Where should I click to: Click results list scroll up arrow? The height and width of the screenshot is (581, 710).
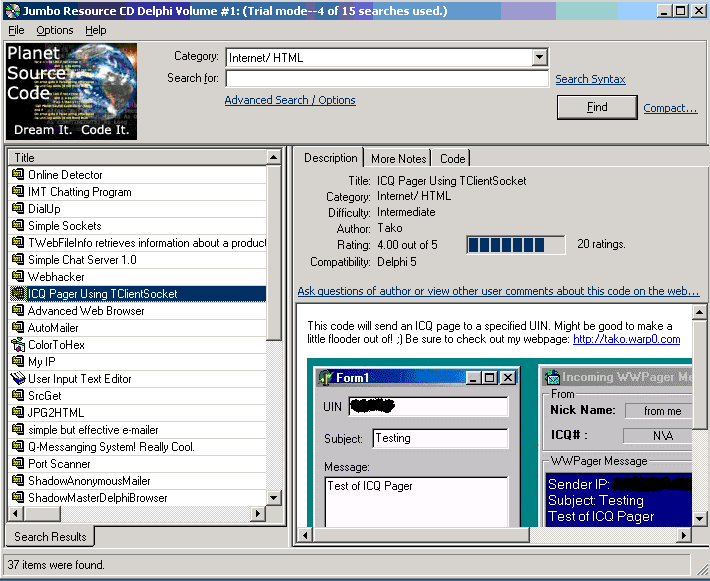click(273, 158)
